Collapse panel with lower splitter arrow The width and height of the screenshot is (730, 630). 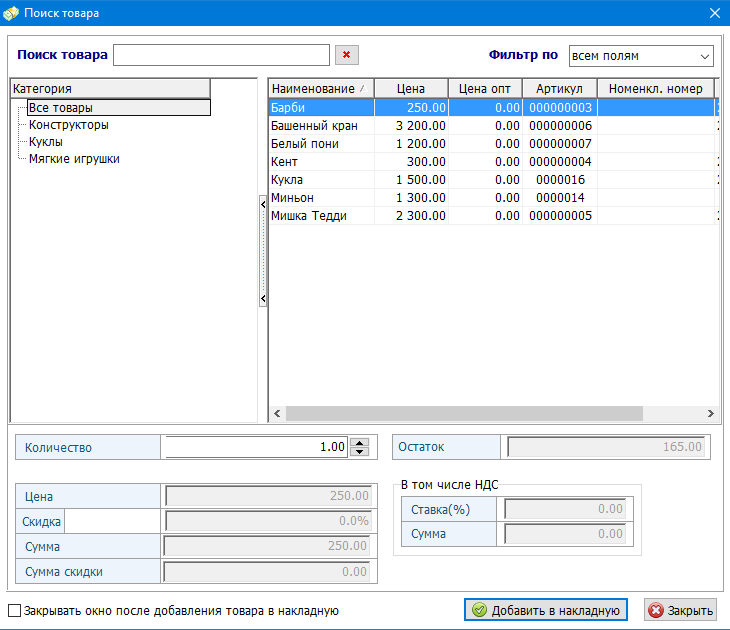point(263,298)
